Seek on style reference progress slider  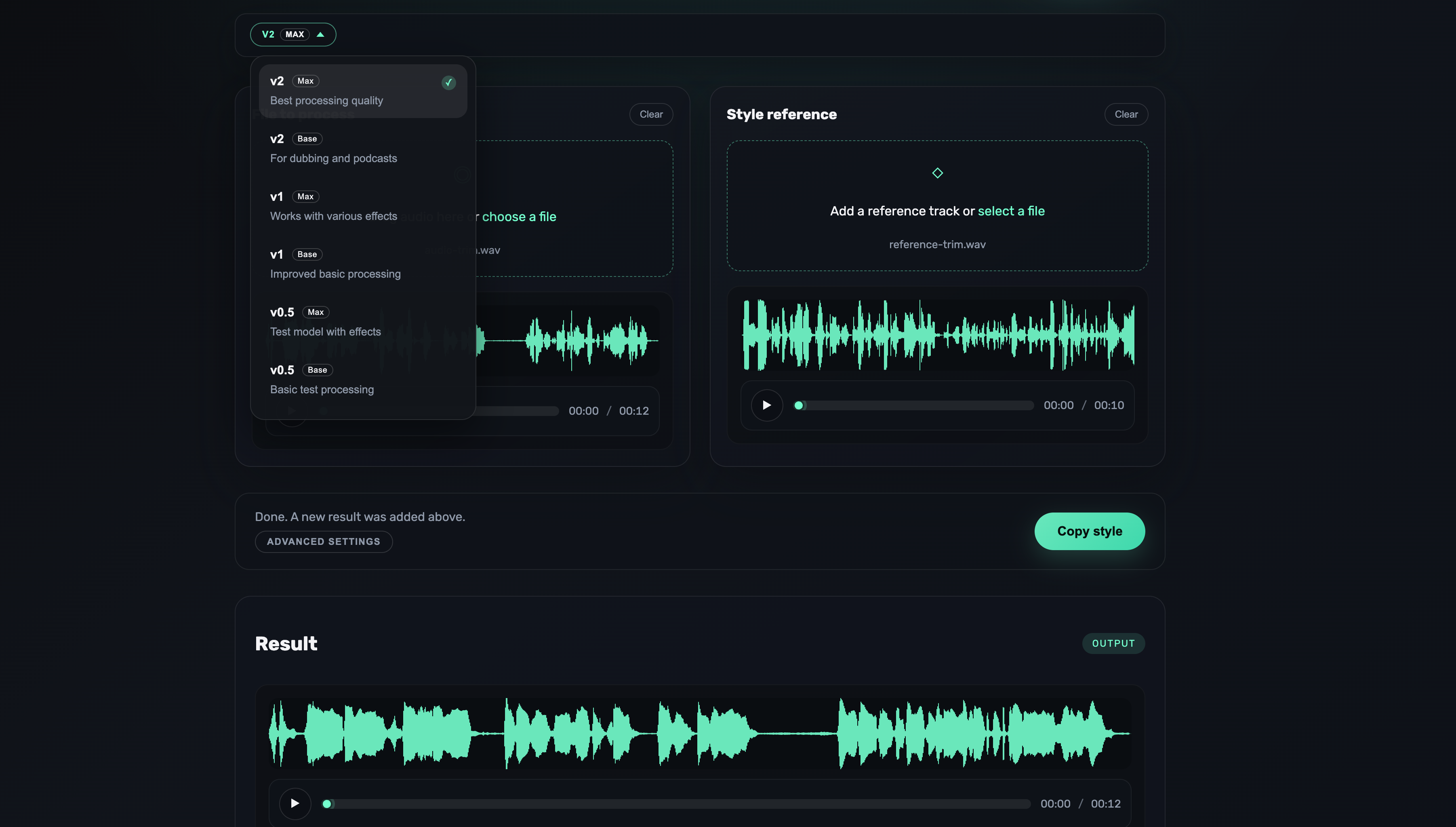click(x=914, y=405)
